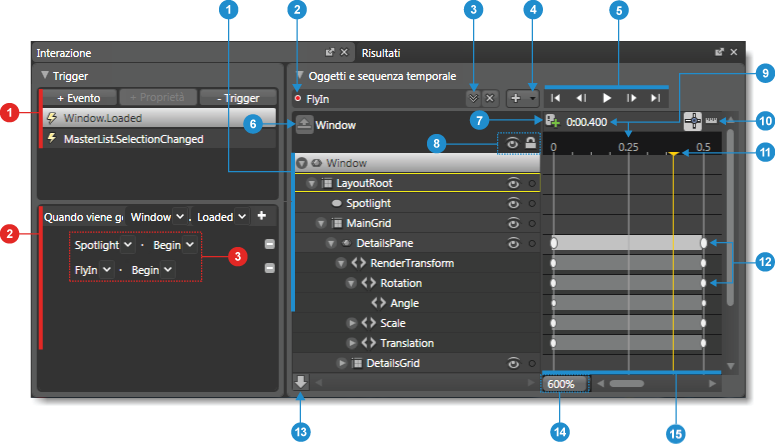
Task: Click the down arrow below the object tree
Action: click(x=301, y=382)
